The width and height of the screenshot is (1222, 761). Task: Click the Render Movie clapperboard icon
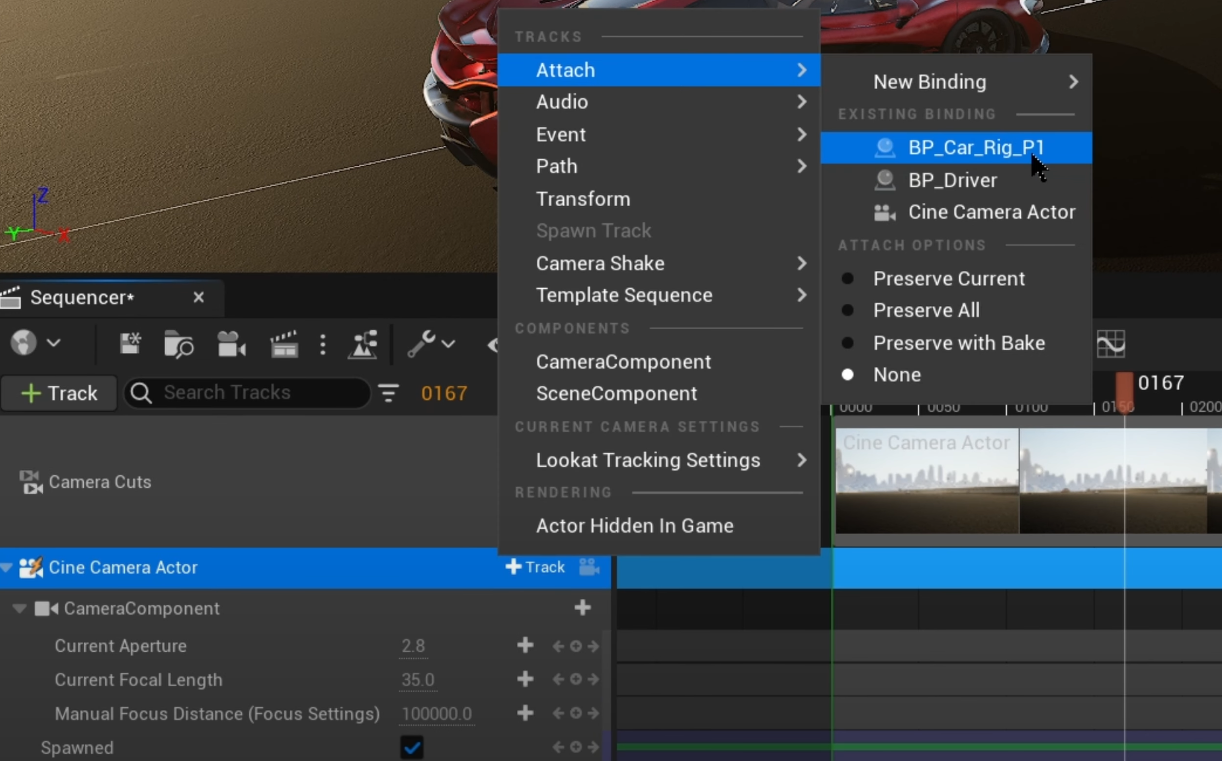[284, 344]
